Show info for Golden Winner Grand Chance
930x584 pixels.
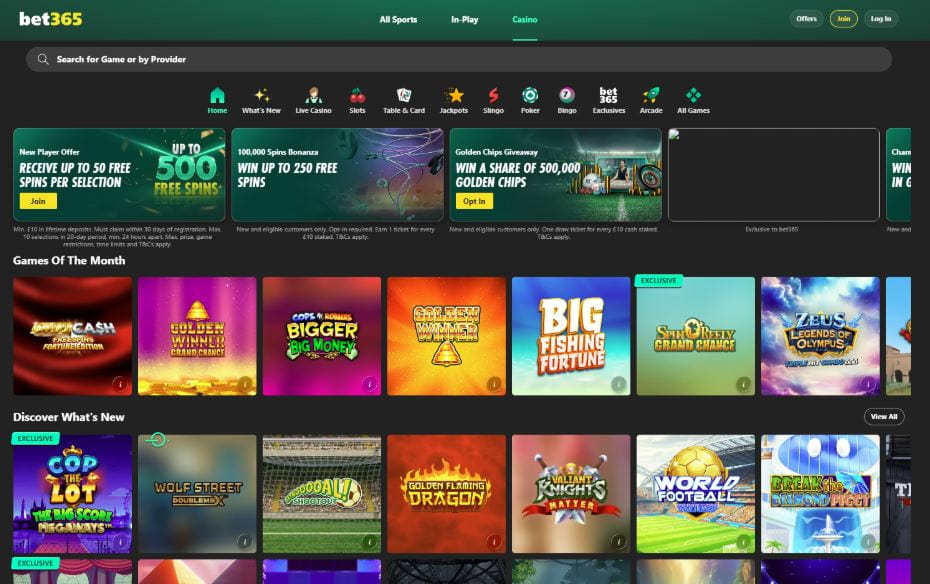coord(245,384)
